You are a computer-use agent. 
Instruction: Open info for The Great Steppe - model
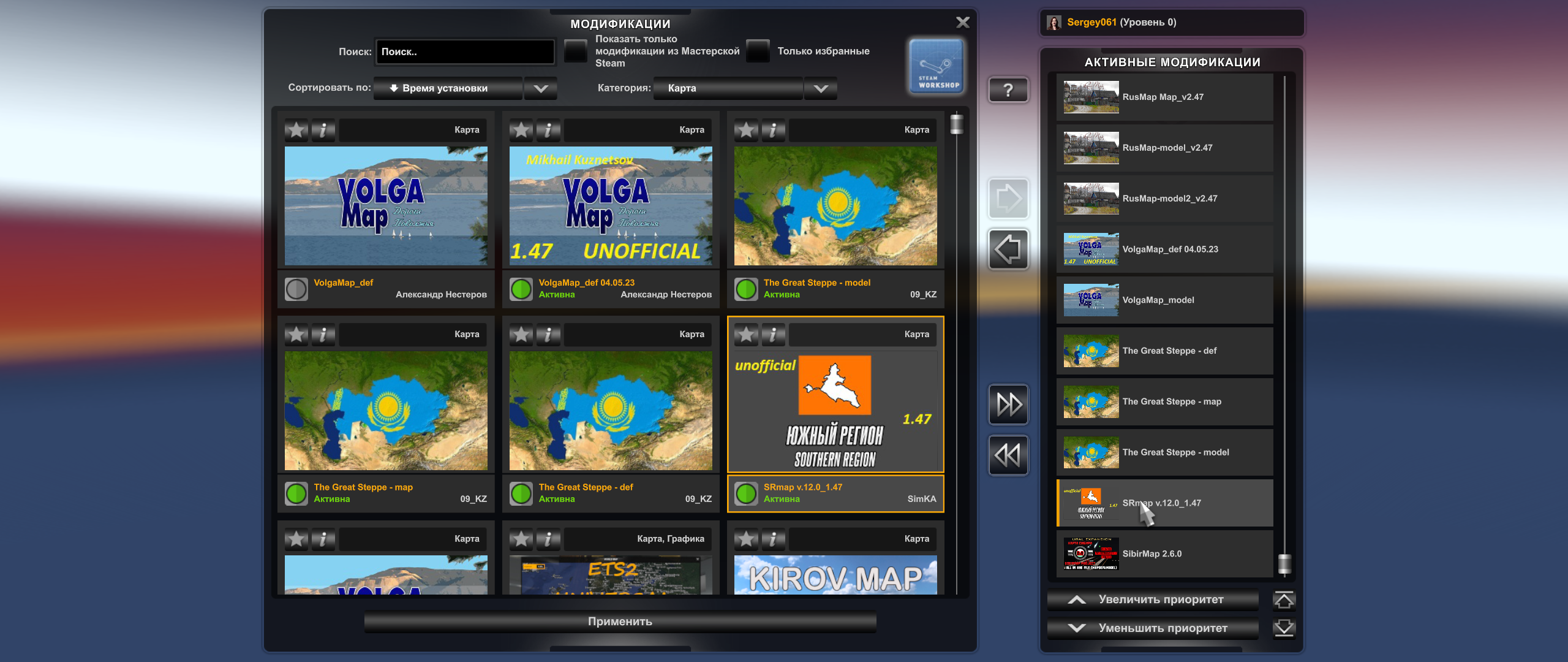pos(773,130)
